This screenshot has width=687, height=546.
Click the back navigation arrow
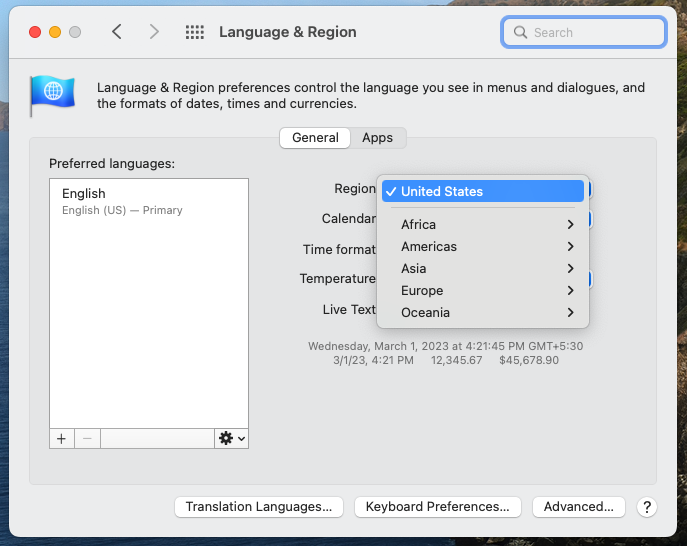coord(117,32)
